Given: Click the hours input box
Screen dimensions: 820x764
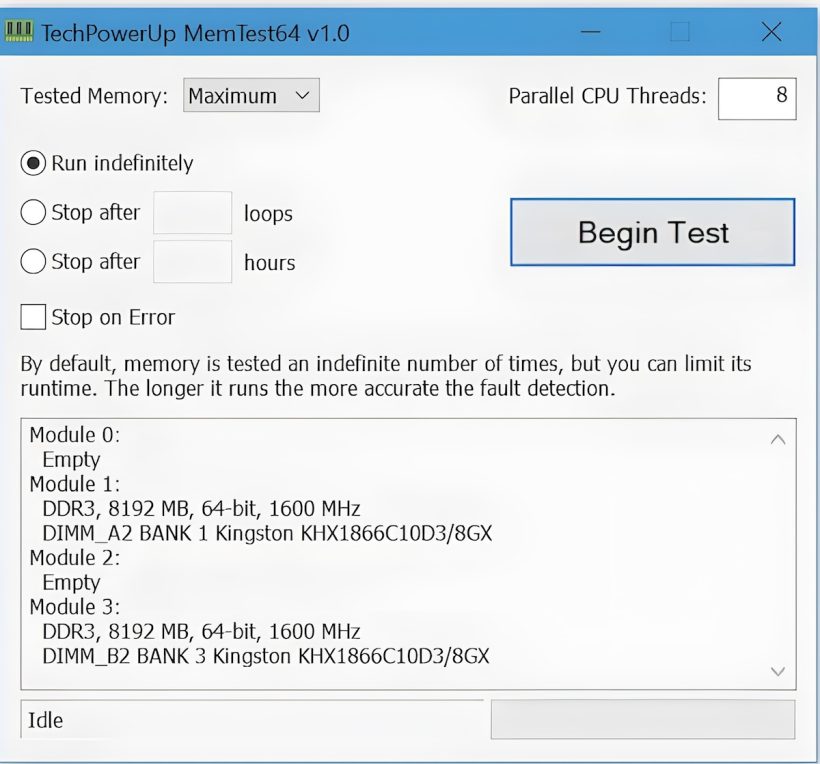Looking at the screenshot, I should tap(192, 261).
